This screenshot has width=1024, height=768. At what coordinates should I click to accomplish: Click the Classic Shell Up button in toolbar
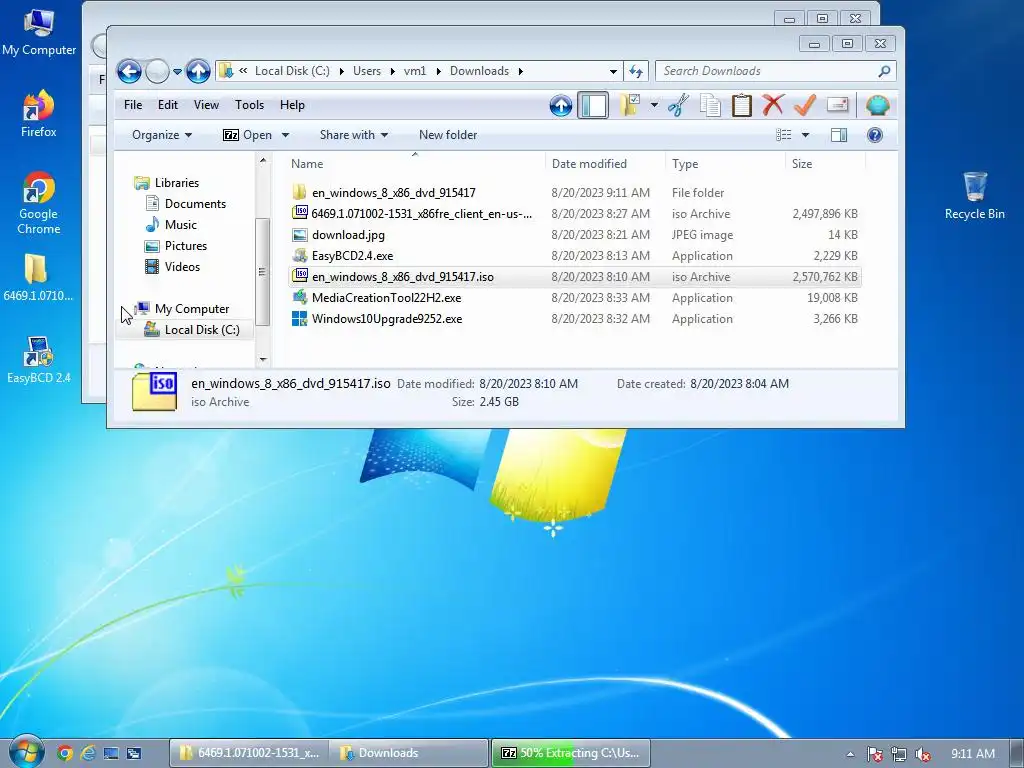click(x=560, y=105)
